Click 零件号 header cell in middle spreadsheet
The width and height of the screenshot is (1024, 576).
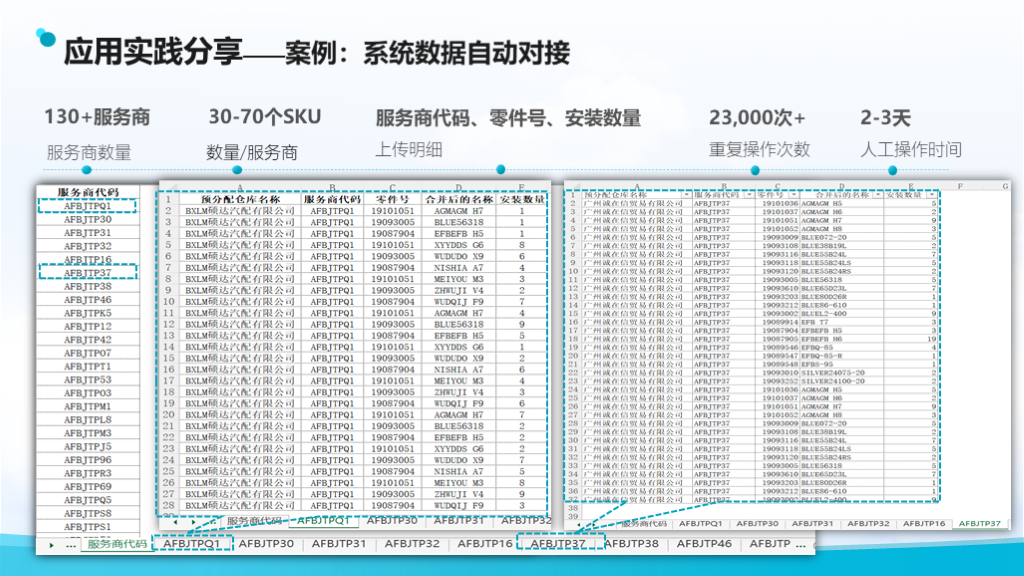pyautogui.click(x=392, y=199)
